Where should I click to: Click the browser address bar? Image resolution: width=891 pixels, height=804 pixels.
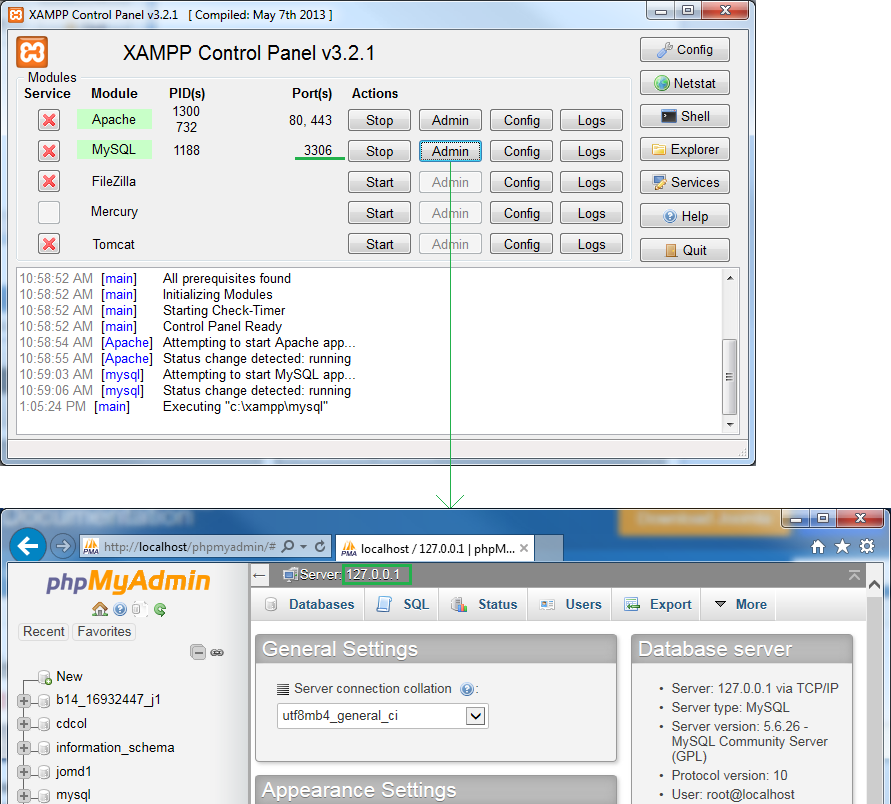(x=190, y=547)
